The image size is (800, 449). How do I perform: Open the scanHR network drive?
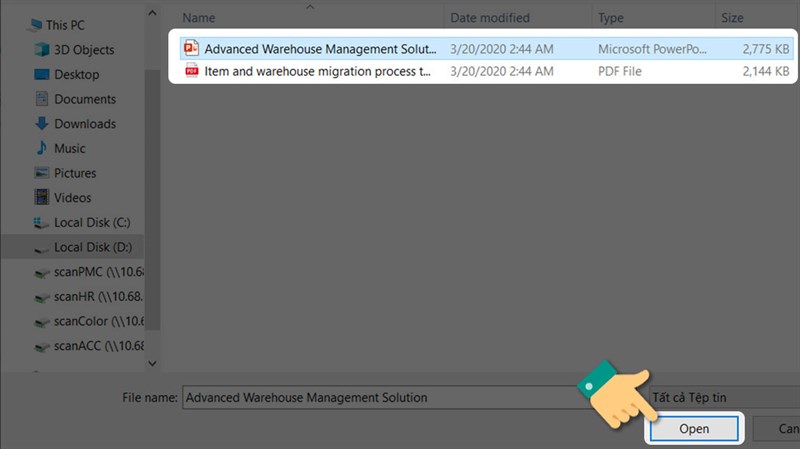(x=97, y=296)
